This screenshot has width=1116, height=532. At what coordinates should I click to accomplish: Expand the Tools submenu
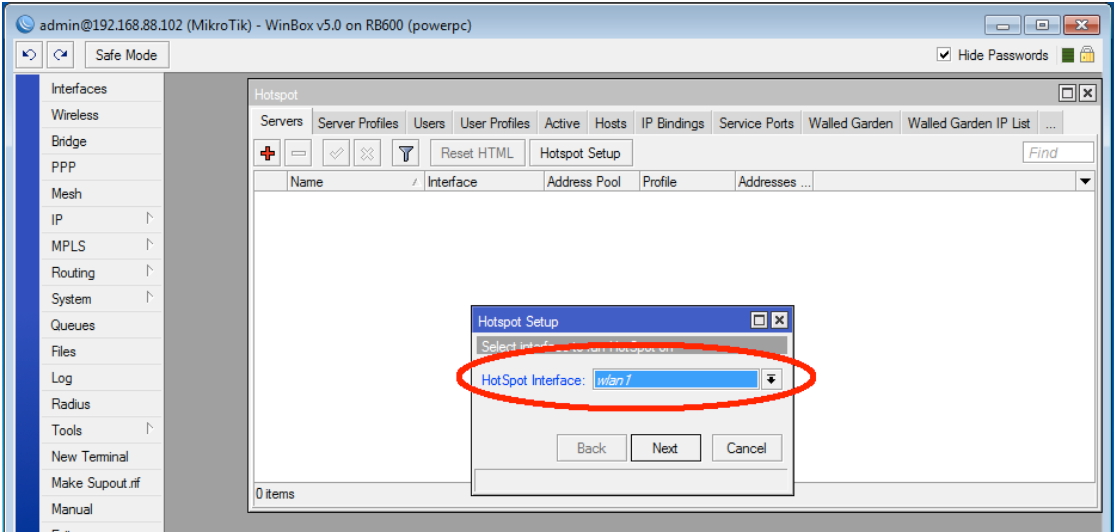click(102, 430)
